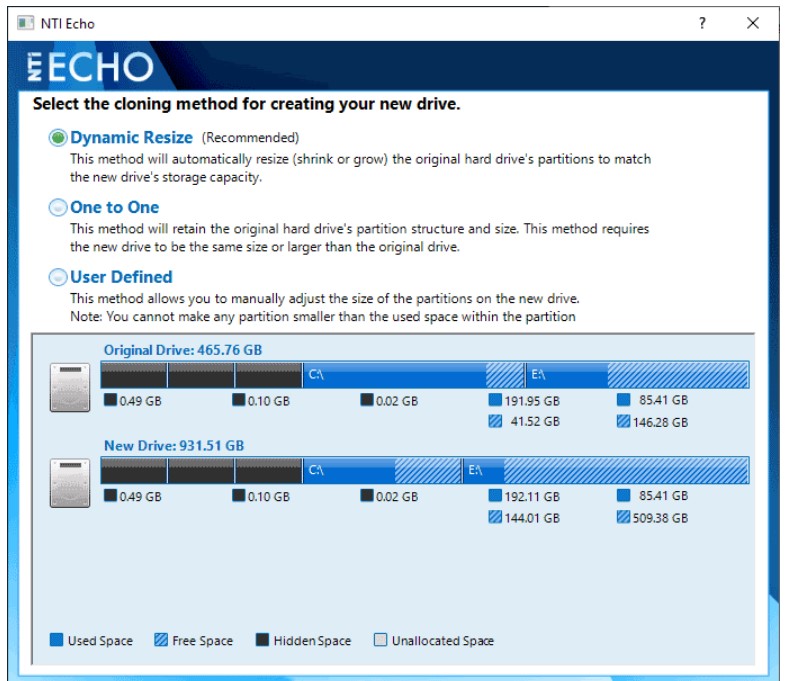Select the C:\ partition on New Drive
Image resolution: width=785 pixels, height=681 pixels.
pyautogui.click(x=381, y=470)
